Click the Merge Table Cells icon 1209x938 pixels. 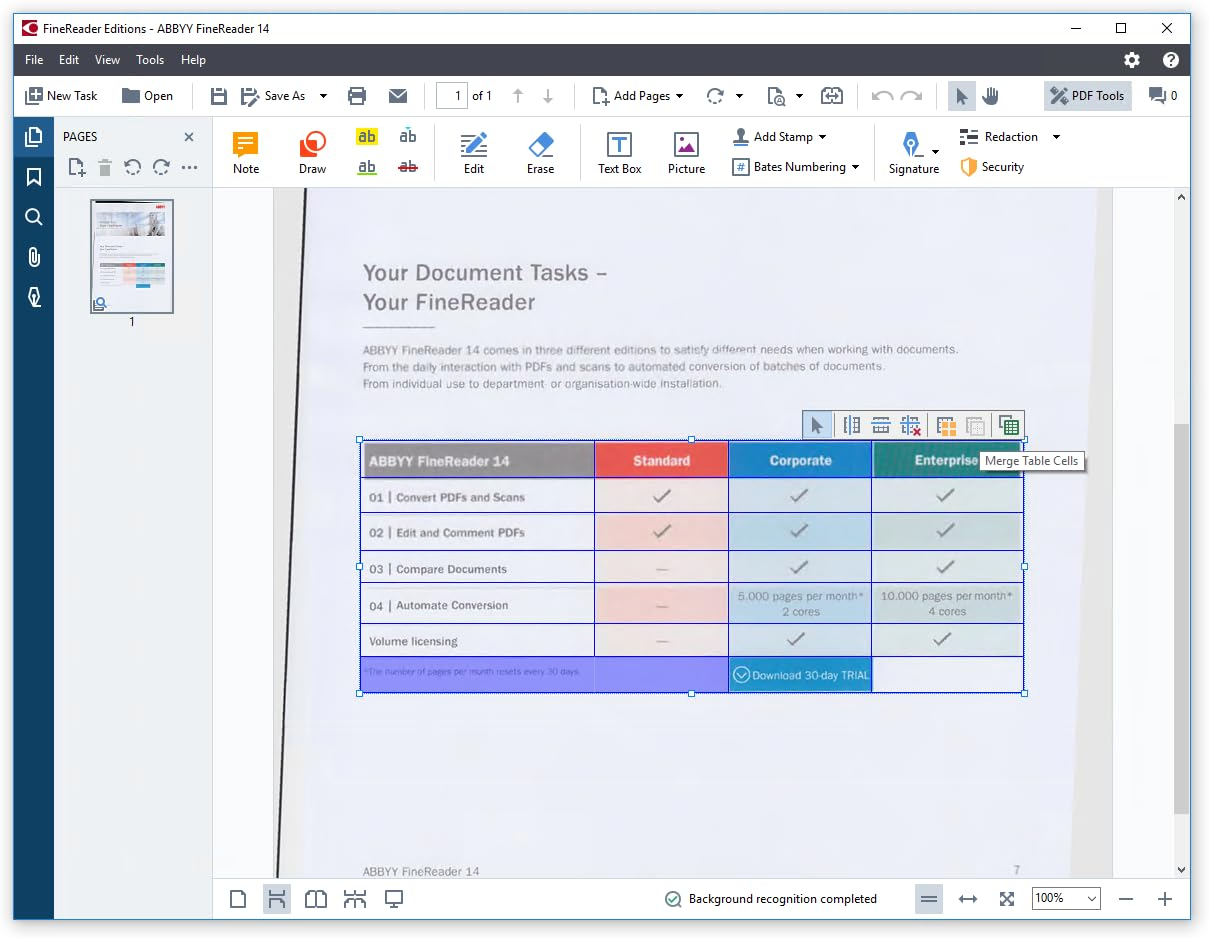pos(946,426)
